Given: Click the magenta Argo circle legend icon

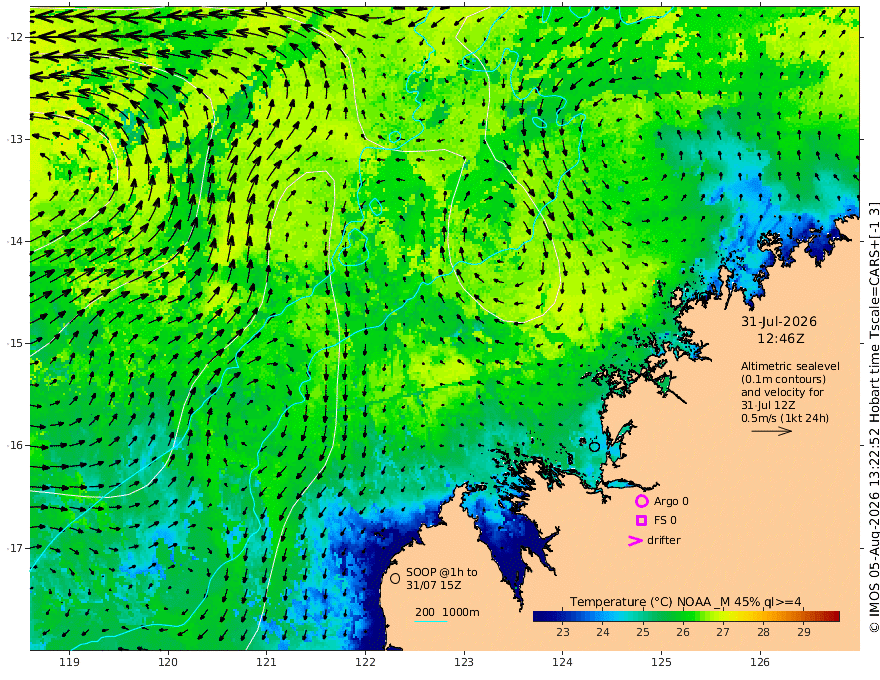Looking at the screenshot, I should point(641,501).
